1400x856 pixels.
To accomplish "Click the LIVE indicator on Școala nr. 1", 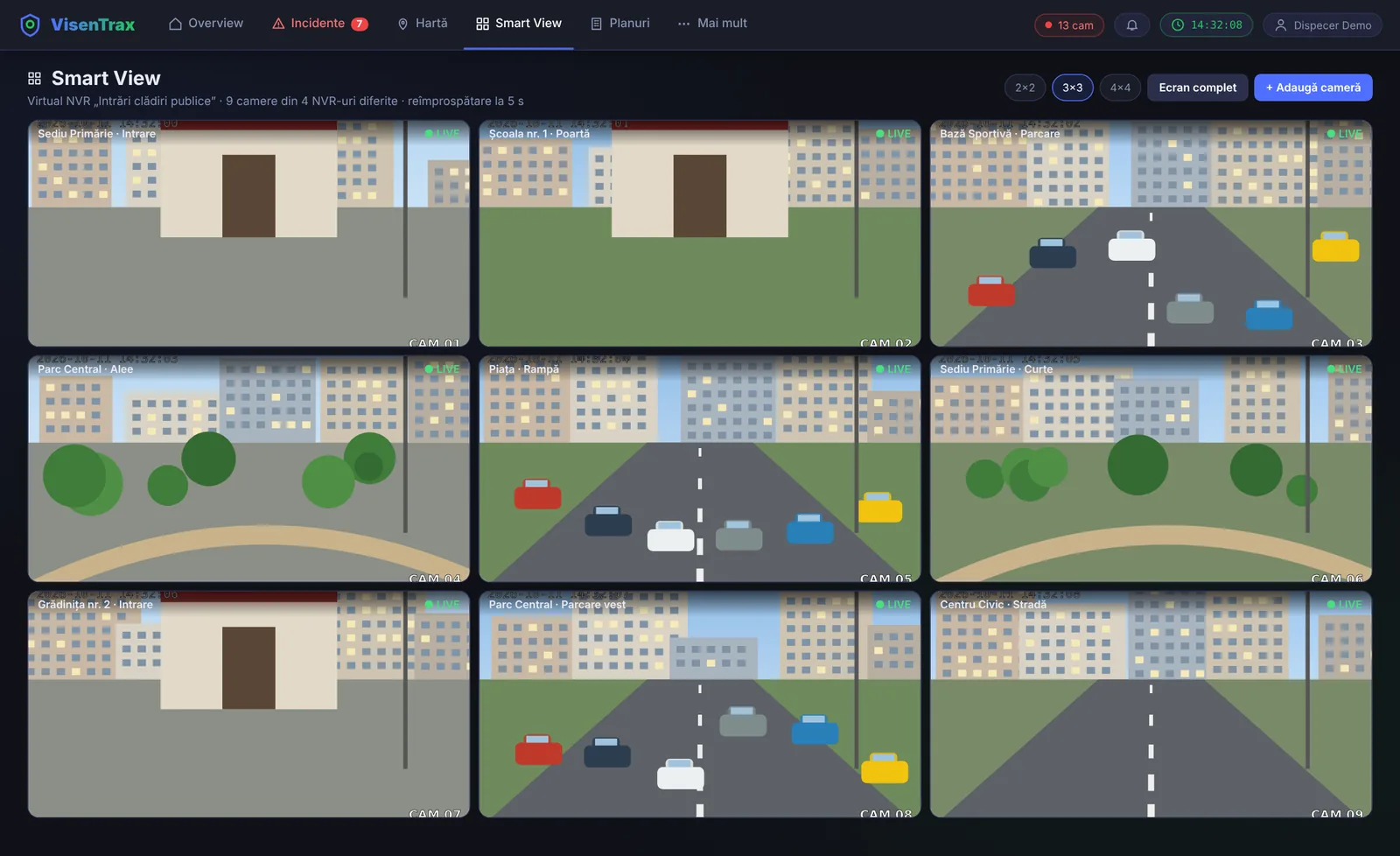I will (x=893, y=134).
